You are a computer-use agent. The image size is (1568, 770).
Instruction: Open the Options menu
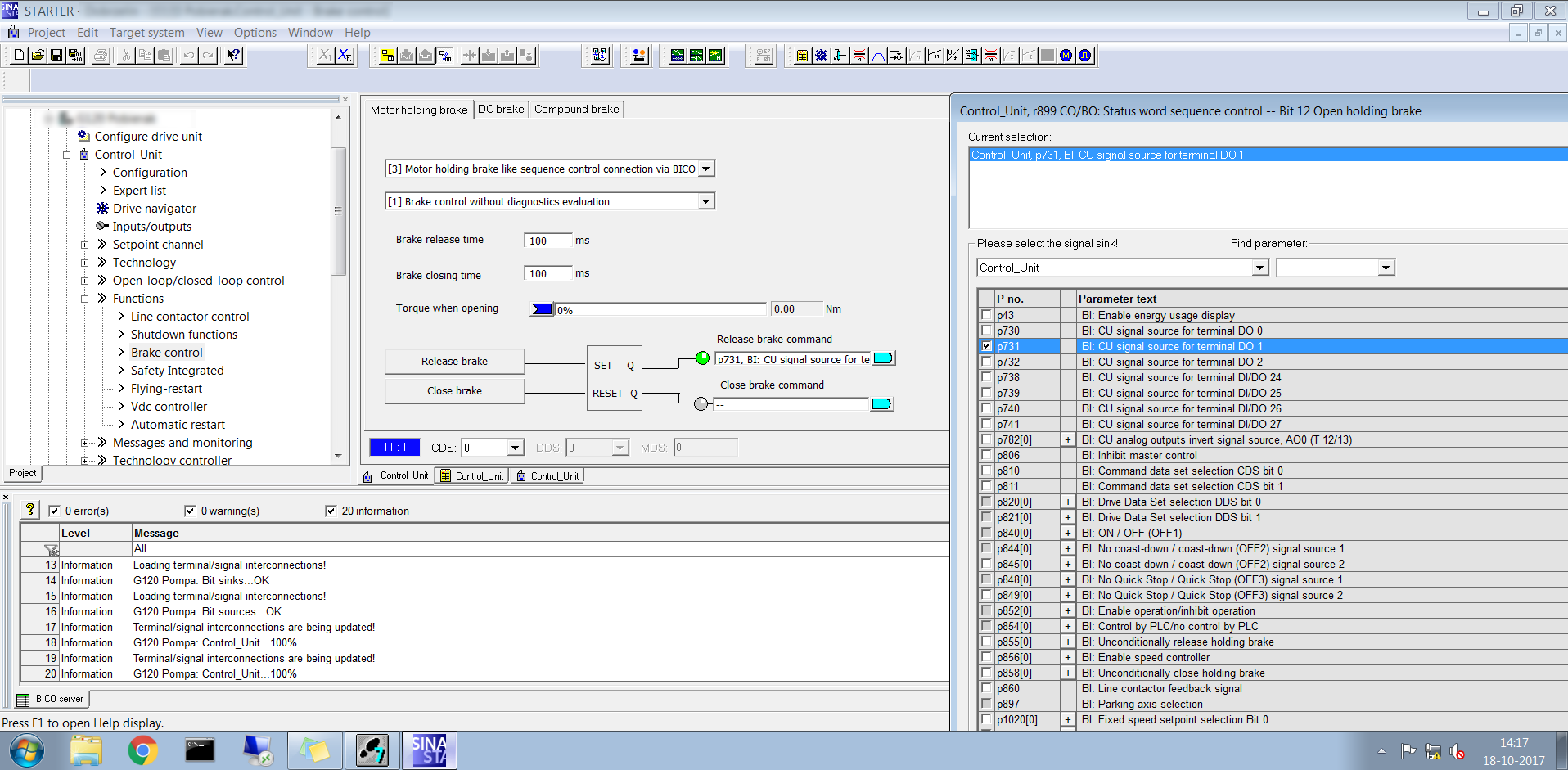click(x=255, y=33)
